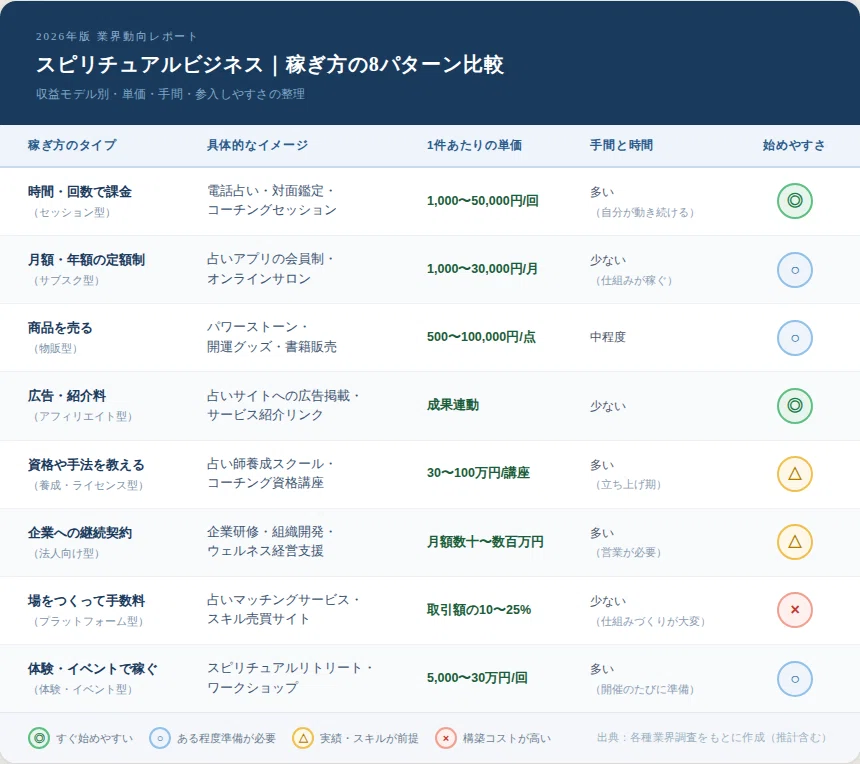
Task: Click the legend double-circle icon beside すぐ始めやすい
Action: pos(39,738)
